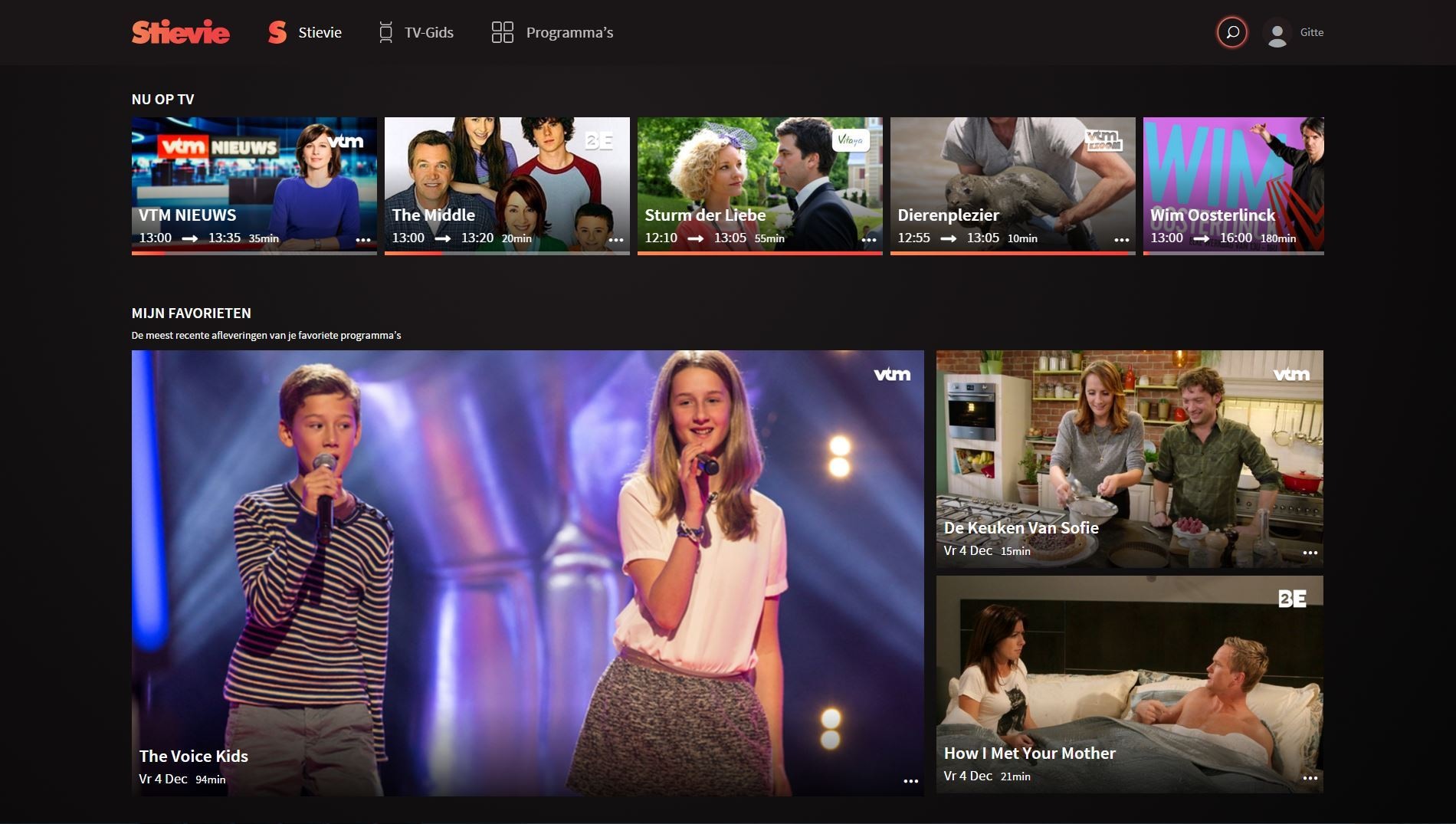This screenshot has height=824, width=1456.
Task: Play How I Met Your Mother episode
Action: pos(1130,684)
